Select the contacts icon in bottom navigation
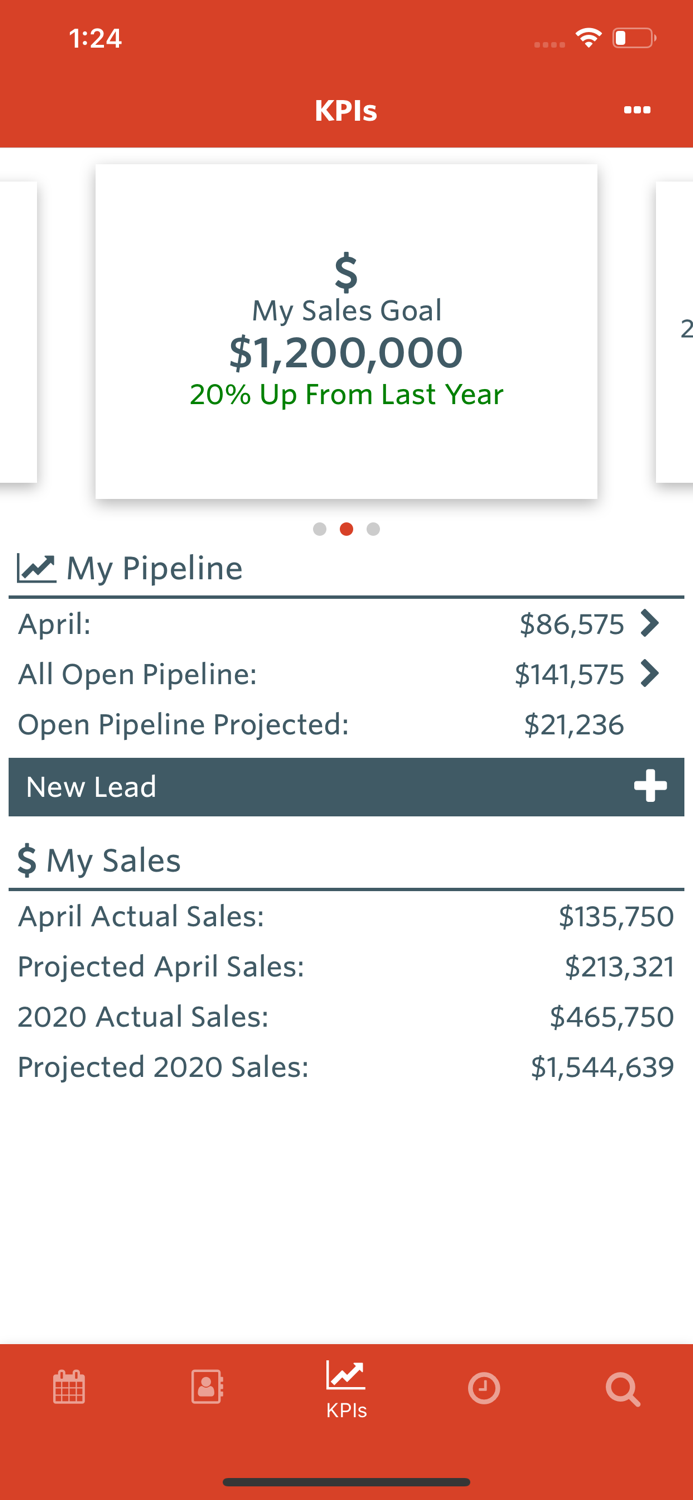 [207, 1387]
